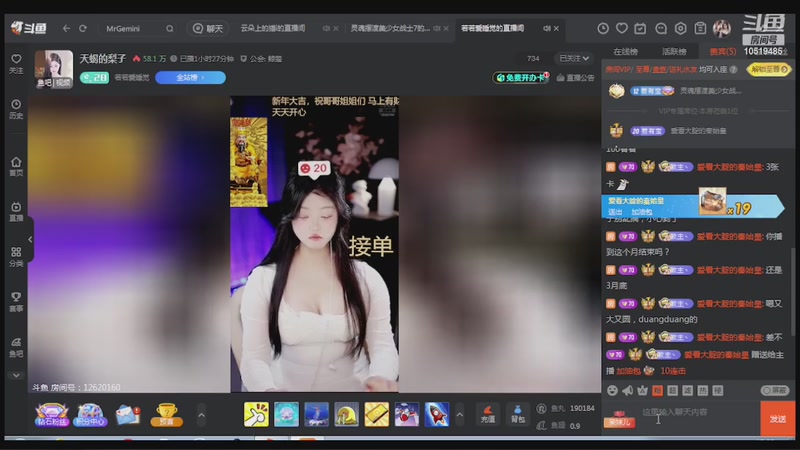Collapse the left panel with side arrow
Screen dimensions: 800x450
[x=30, y=239]
